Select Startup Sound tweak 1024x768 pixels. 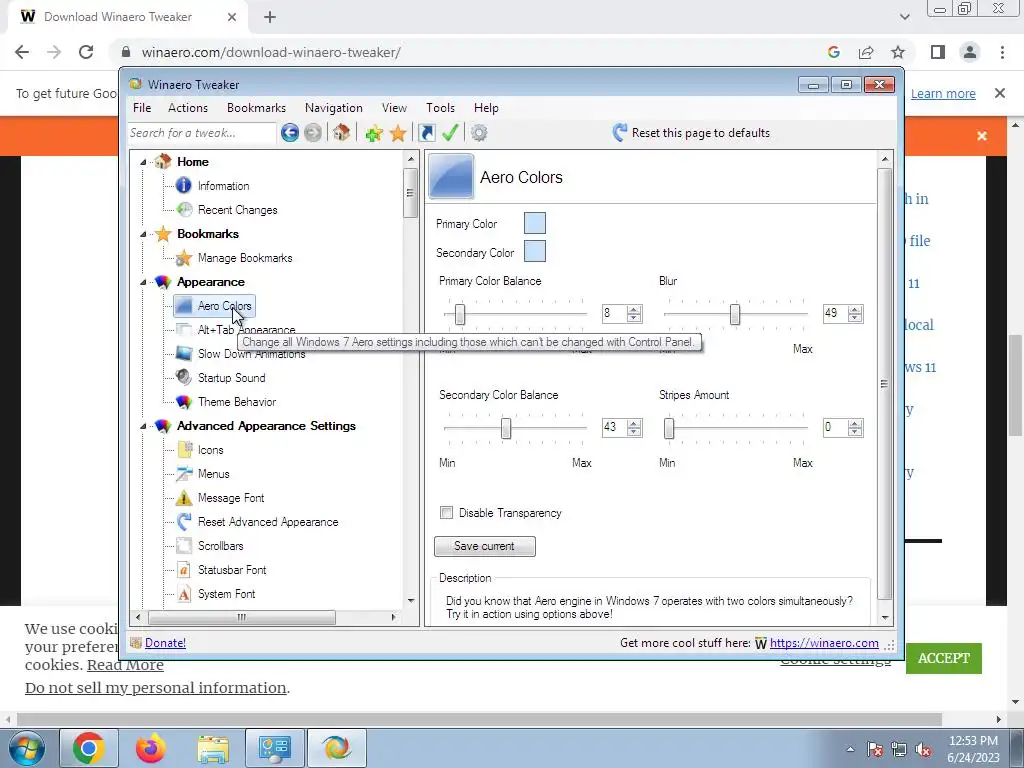click(231, 378)
